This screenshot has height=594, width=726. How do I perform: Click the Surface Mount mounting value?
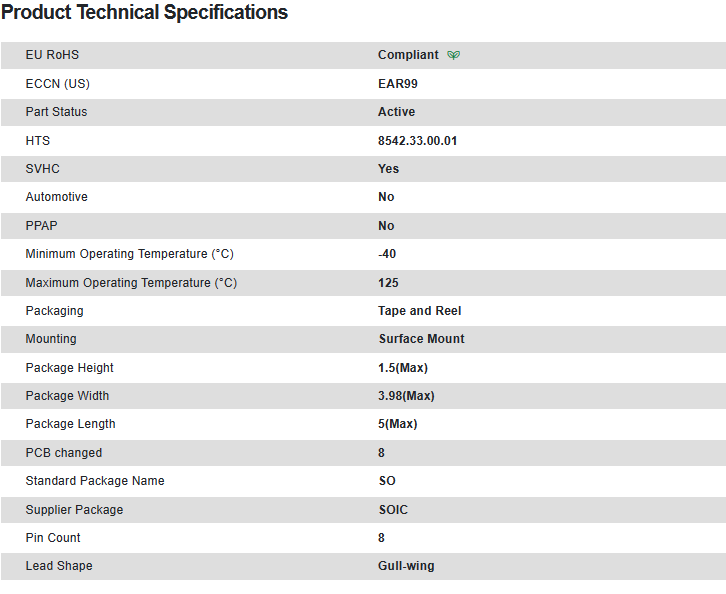[421, 339]
